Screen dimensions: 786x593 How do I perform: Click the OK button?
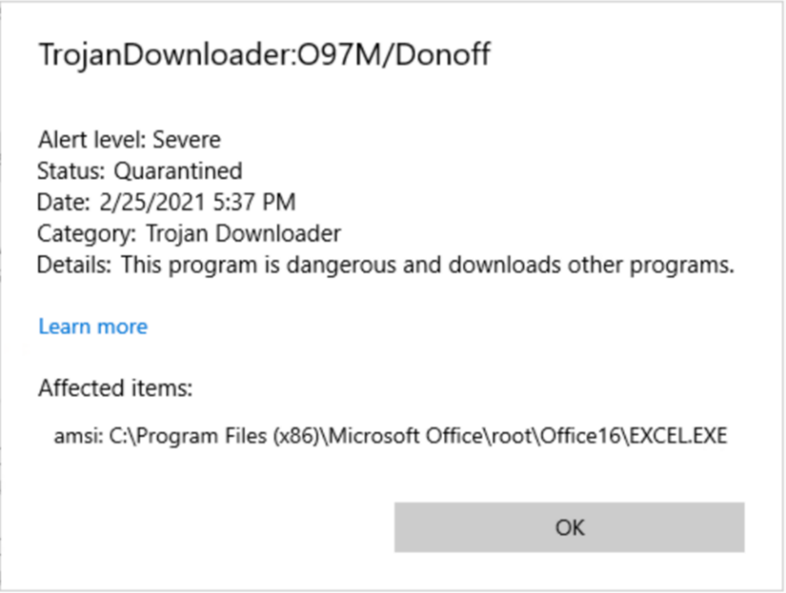tap(569, 527)
